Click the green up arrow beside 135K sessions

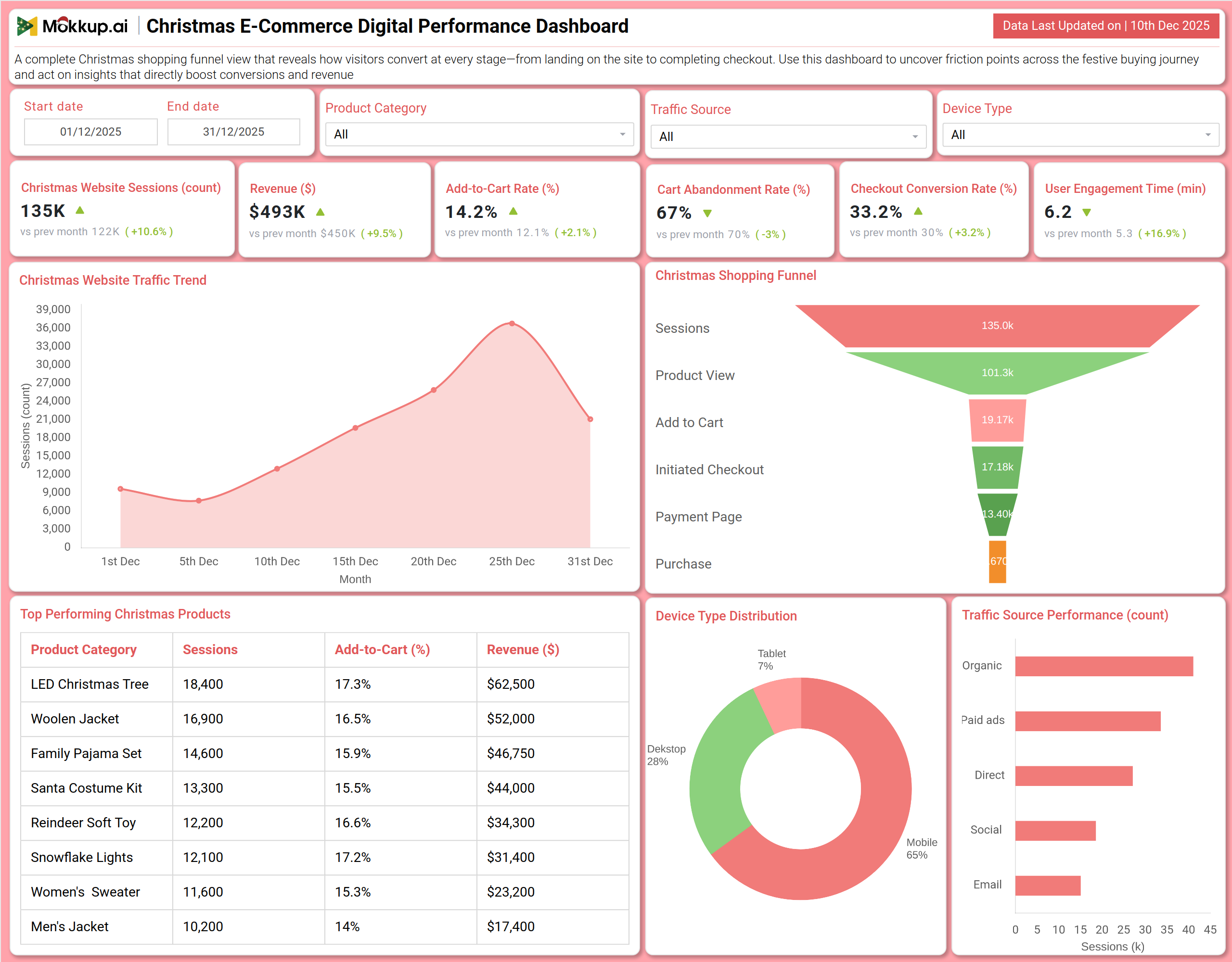pyautogui.click(x=80, y=210)
